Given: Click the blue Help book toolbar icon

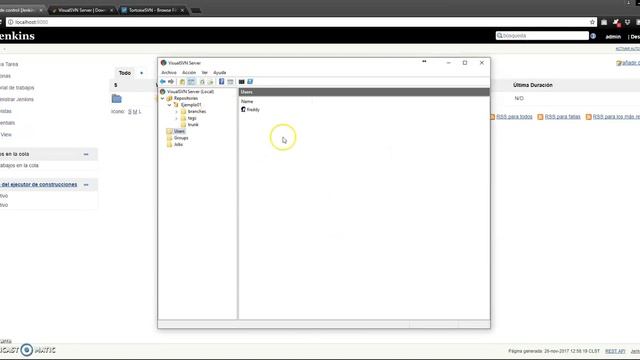Looking at the screenshot, I should (221, 82).
